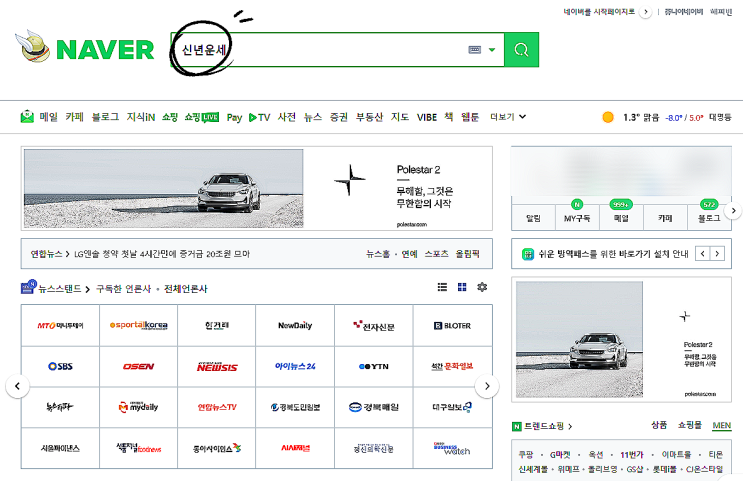
Task: Open the Polestar 2 banner ad
Action: tap(256, 188)
